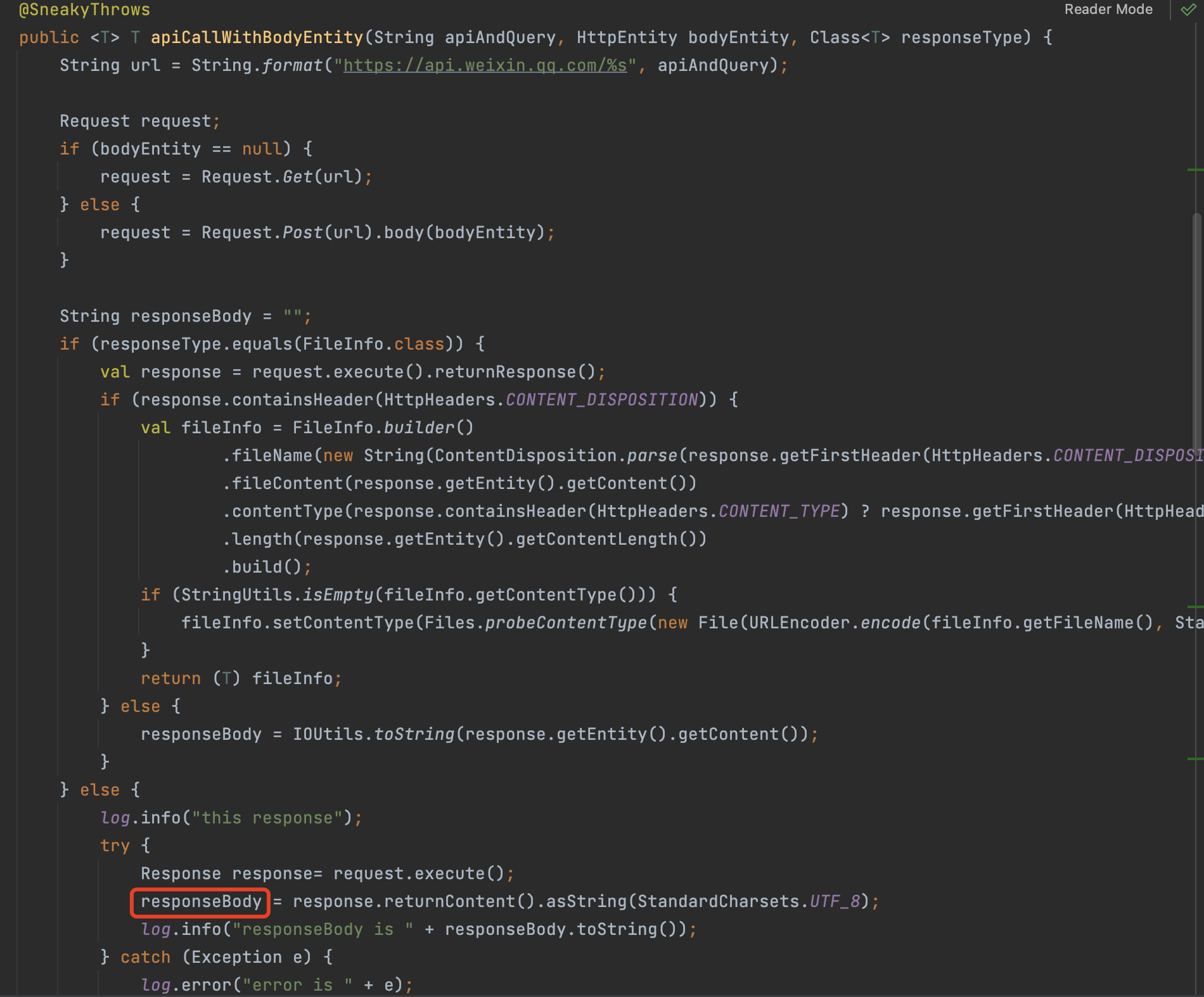The width and height of the screenshot is (1204, 997).
Task: Open the green checkmark inspections widget
Action: coord(1188,10)
